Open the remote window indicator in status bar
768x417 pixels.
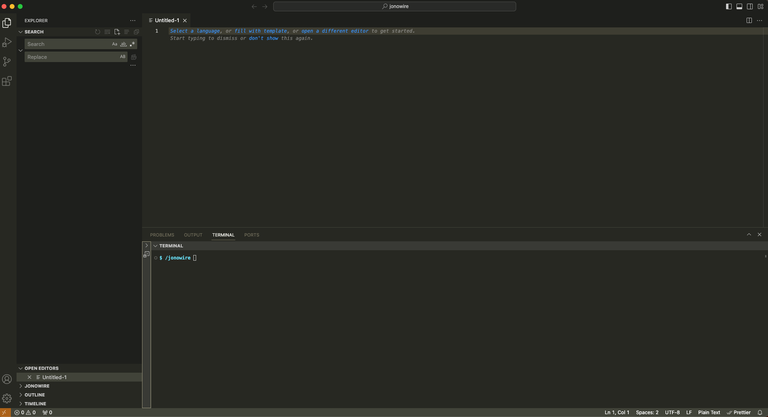pos(5,413)
